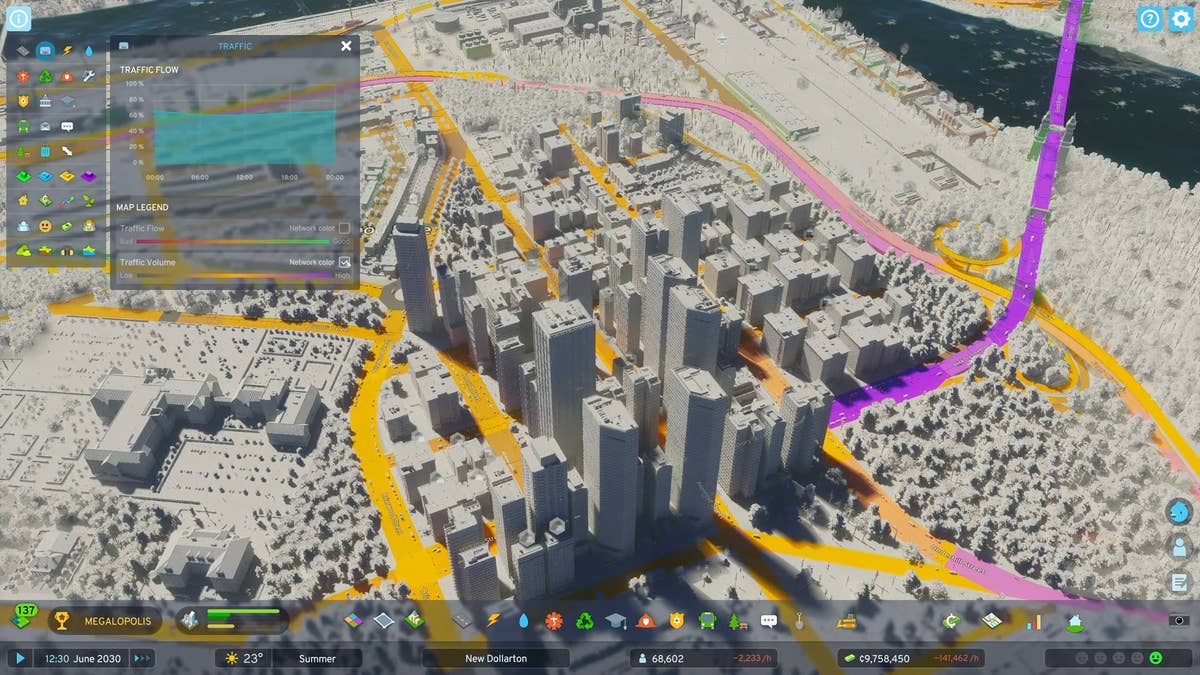Pause the simulation with the play control

click(x=19, y=658)
